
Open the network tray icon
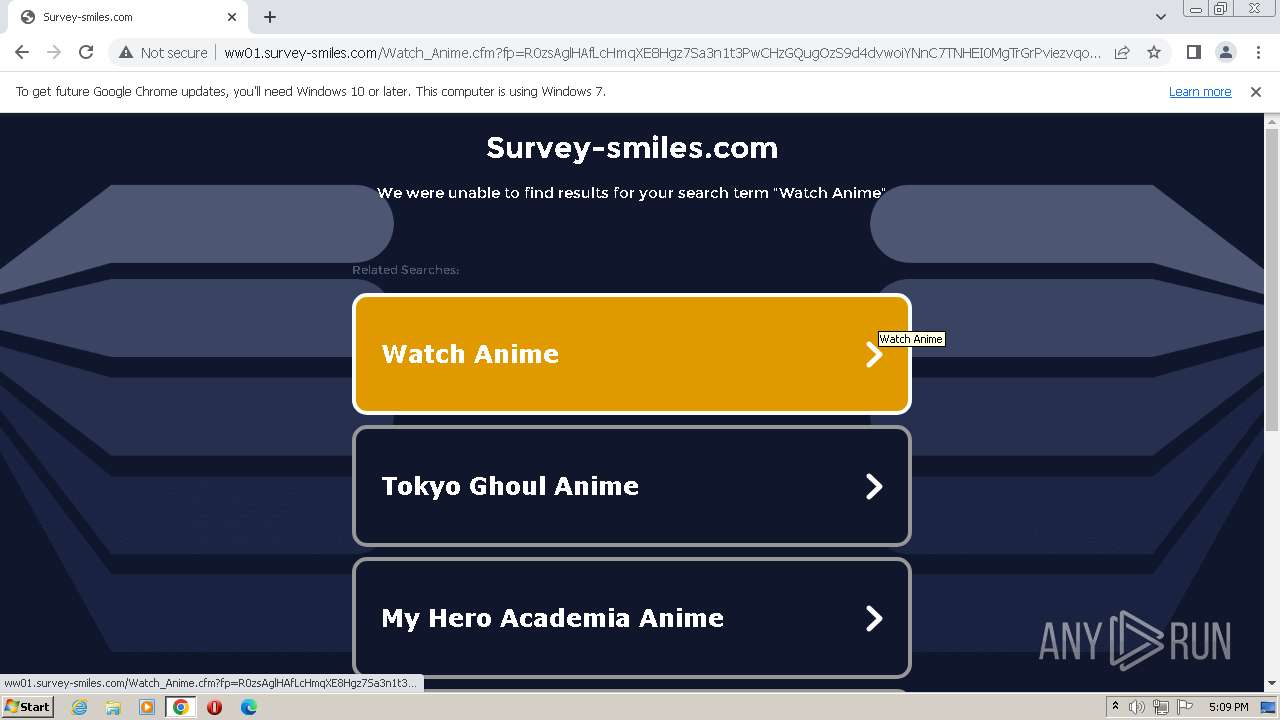point(1161,707)
